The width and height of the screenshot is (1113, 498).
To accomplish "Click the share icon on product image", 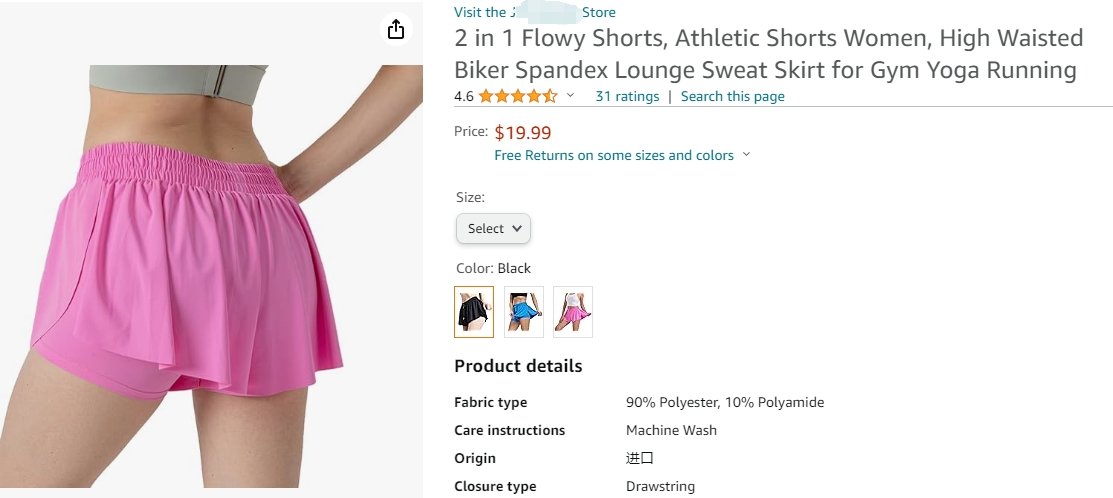I will (395, 29).
